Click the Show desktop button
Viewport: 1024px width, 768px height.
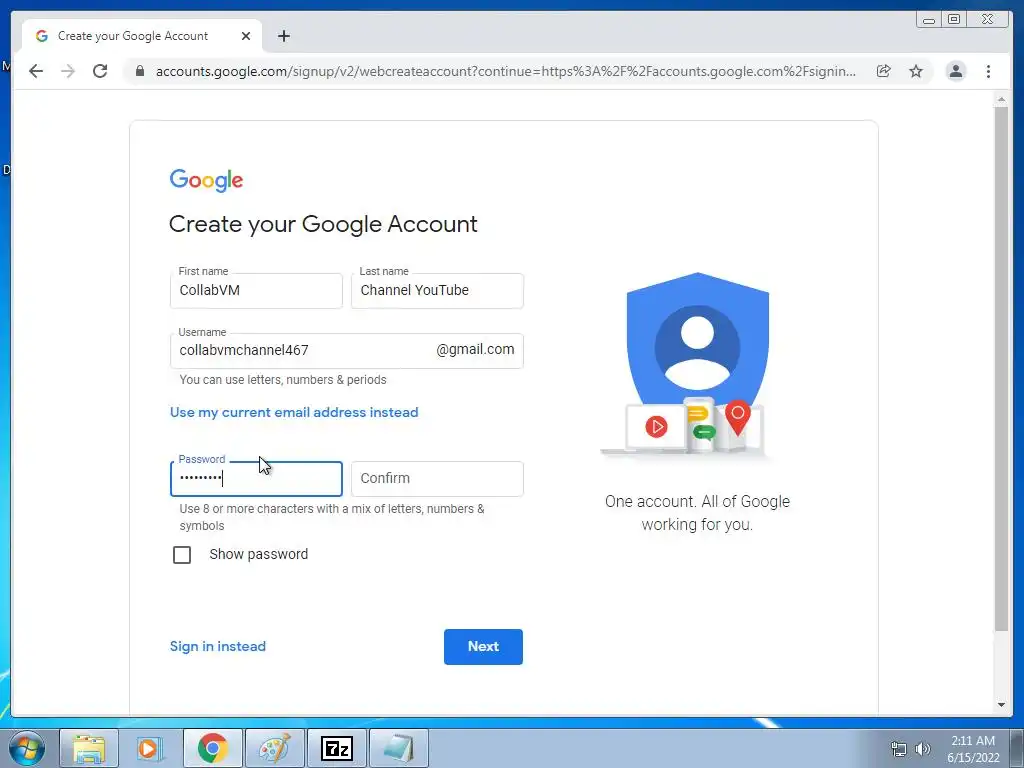tap(1017, 749)
